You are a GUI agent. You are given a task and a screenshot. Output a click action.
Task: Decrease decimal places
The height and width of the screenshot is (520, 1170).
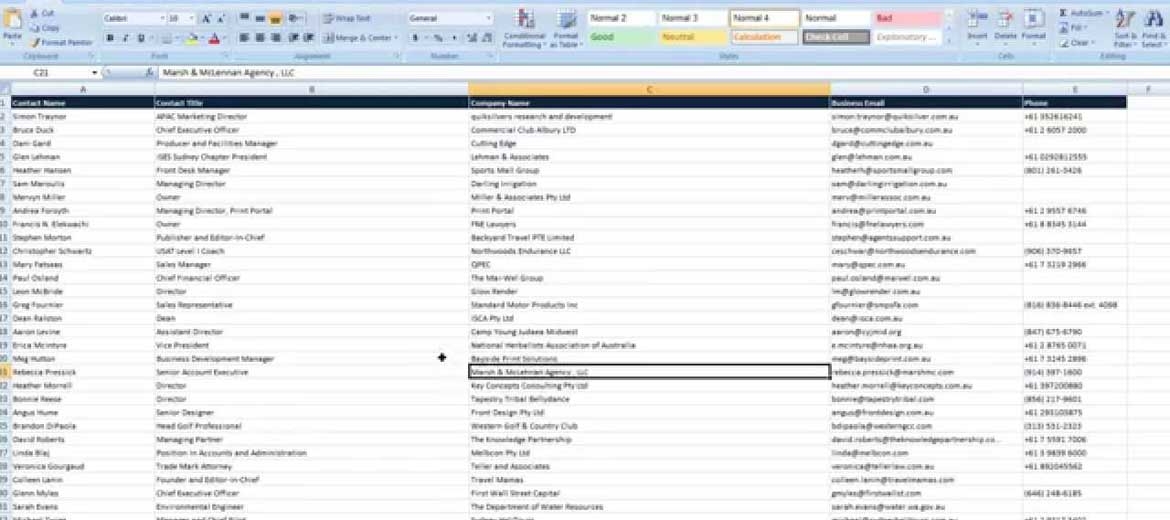point(487,38)
